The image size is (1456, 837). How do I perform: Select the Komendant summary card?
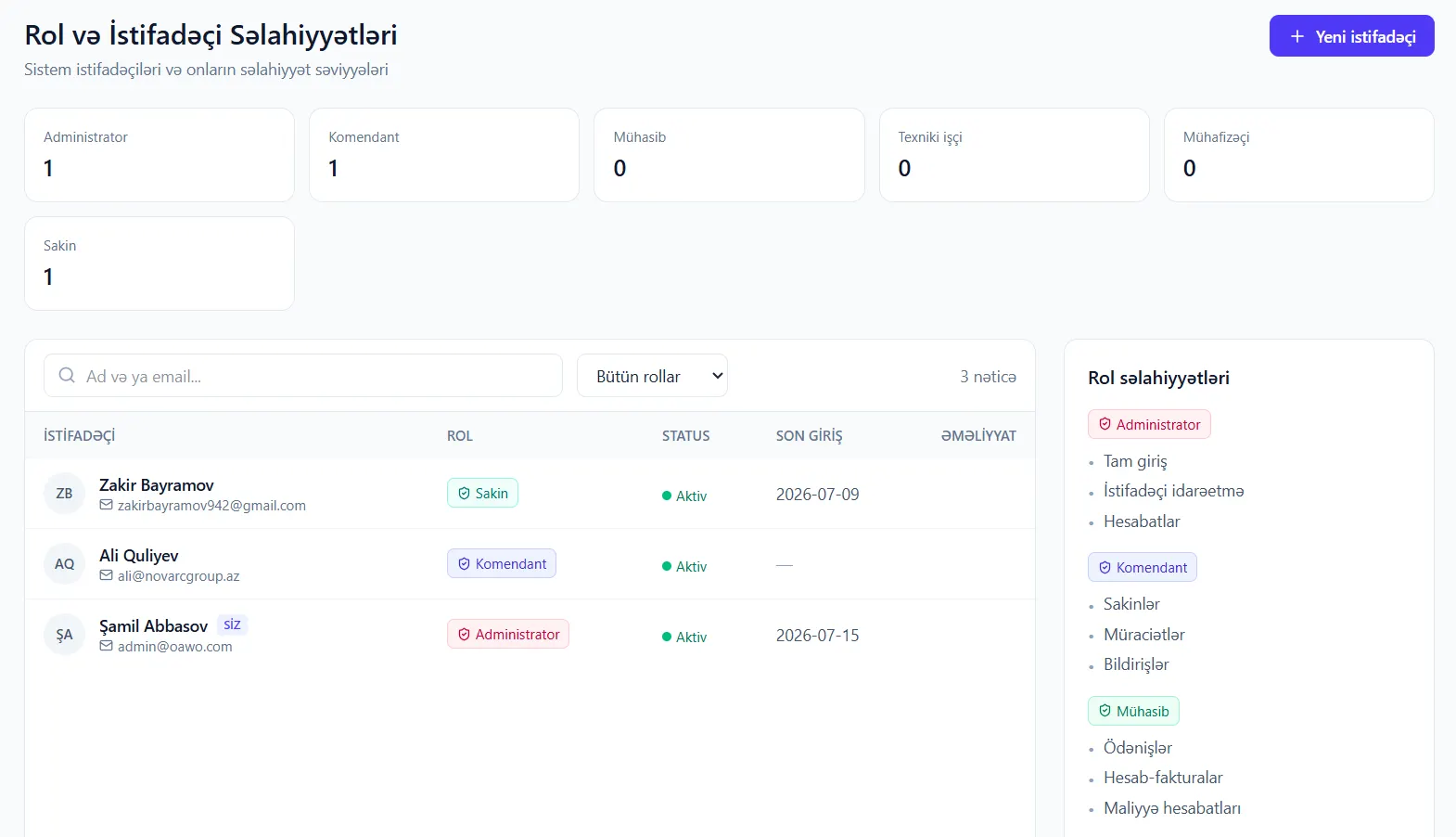coord(444,155)
